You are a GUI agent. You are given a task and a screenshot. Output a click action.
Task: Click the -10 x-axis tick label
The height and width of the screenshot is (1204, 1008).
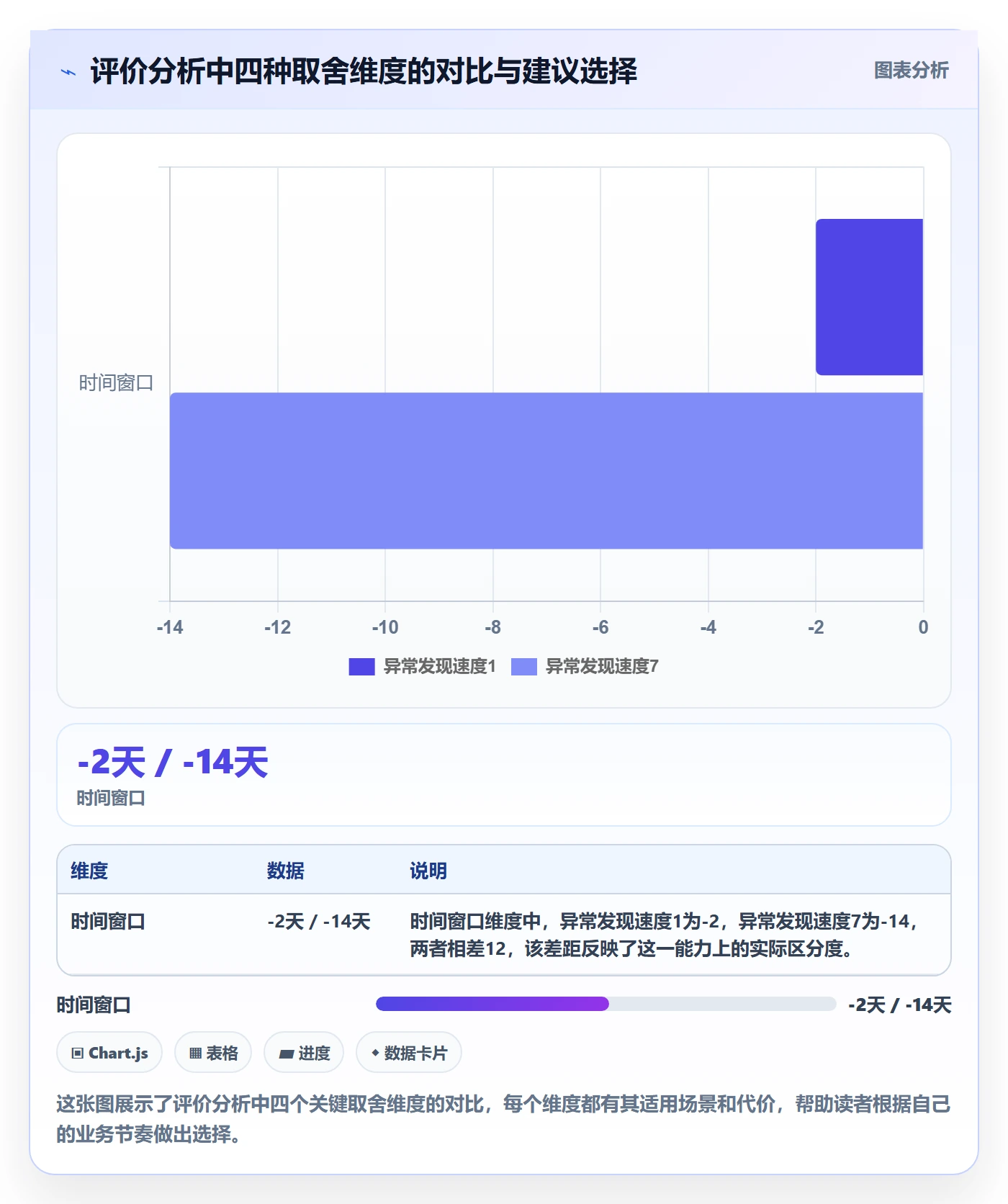click(x=385, y=627)
